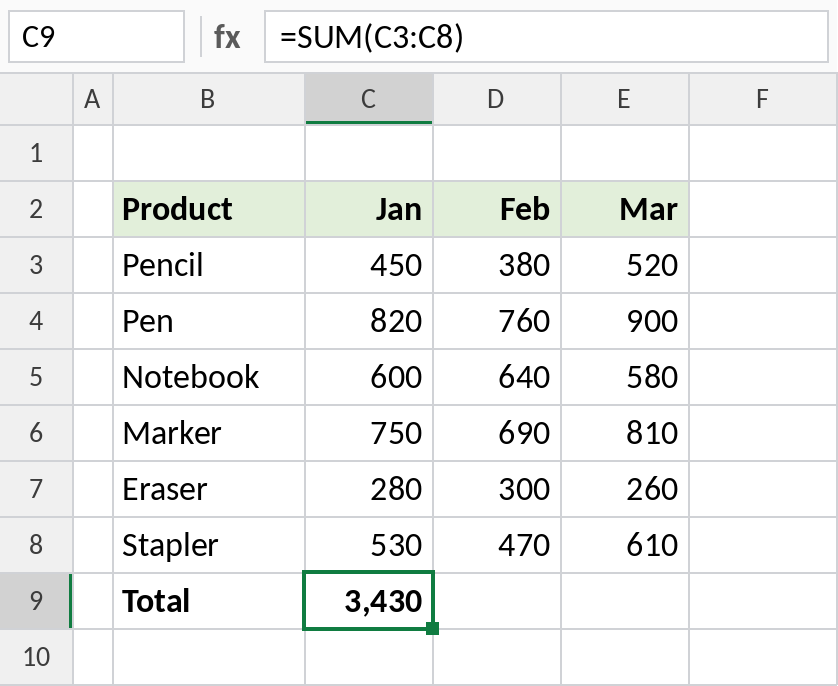Screen dimensions: 838x686
Task: Click the cell with value 450
Action: pyautogui.click(x=369, y=265)
